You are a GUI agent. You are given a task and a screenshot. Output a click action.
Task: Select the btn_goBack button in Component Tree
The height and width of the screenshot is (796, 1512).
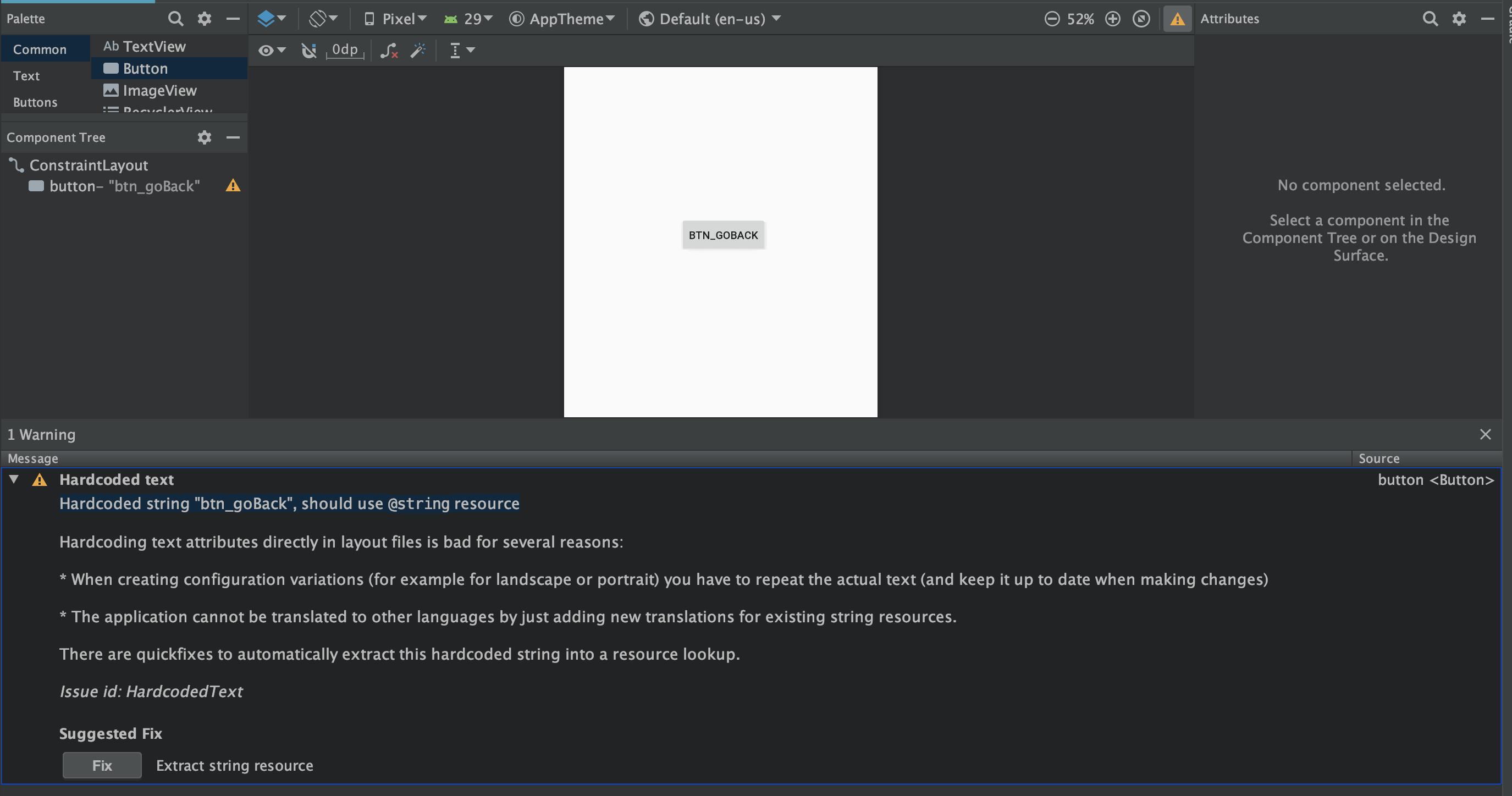click(x=124, y=186)
